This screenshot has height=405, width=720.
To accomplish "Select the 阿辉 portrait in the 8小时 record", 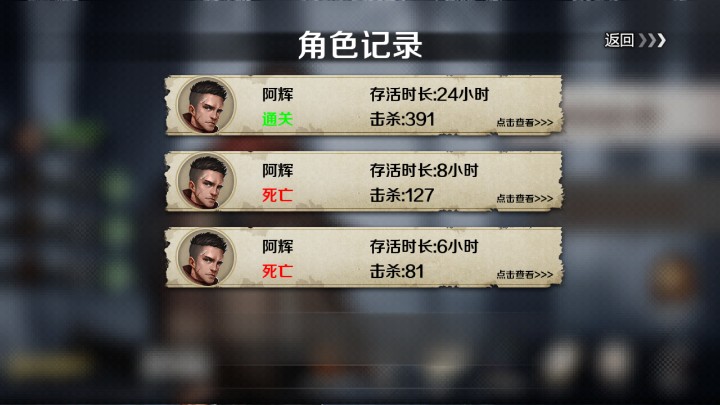I will pos(206,181).
